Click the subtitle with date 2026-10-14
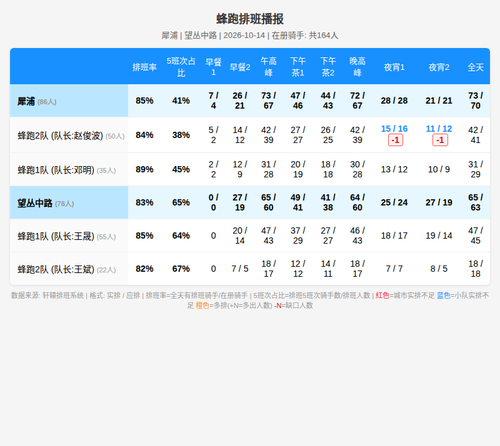This screenshot has height=446, width=500. pos(250,36)
